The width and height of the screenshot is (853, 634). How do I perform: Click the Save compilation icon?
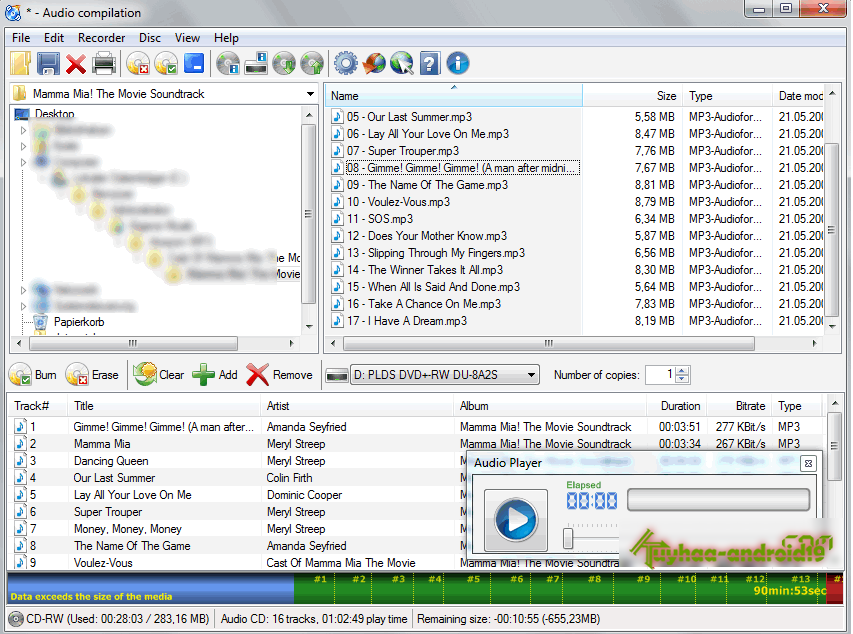[x=50, y=63]
